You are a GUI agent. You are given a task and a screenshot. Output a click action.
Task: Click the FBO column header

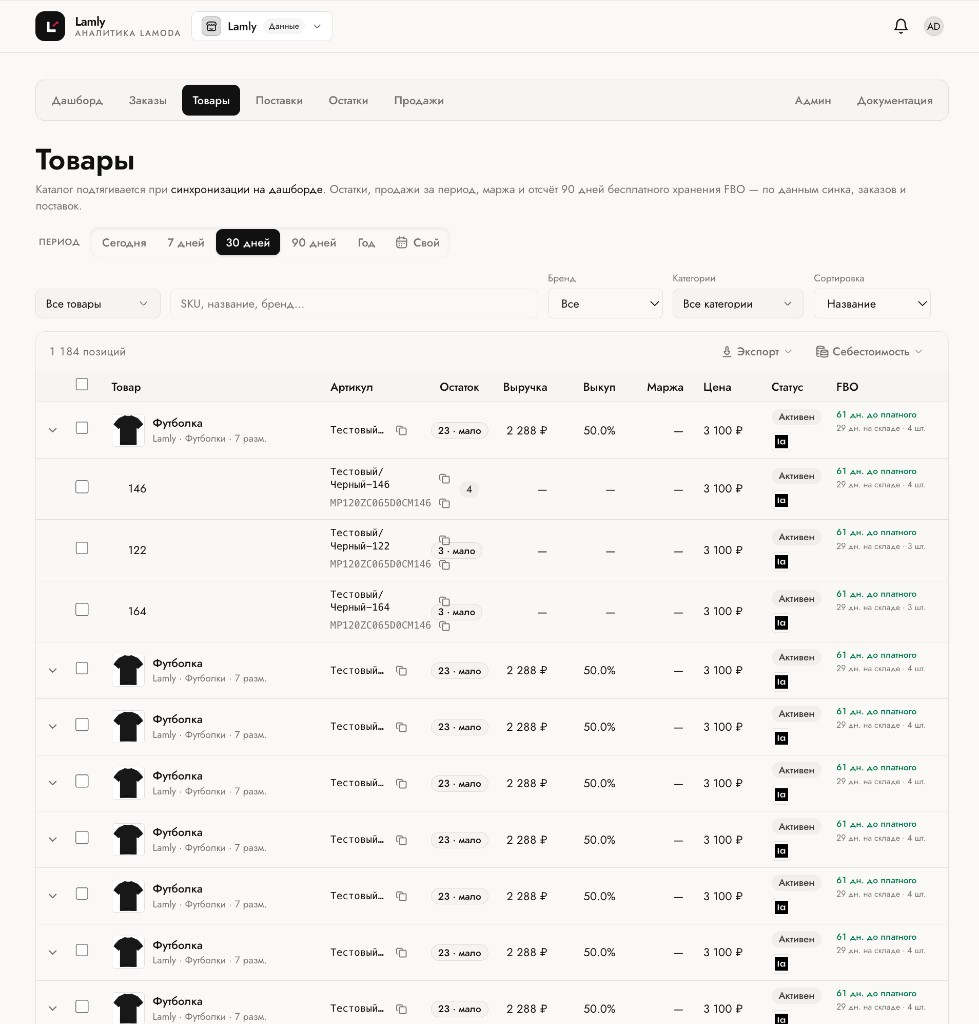tap(847, 387)
